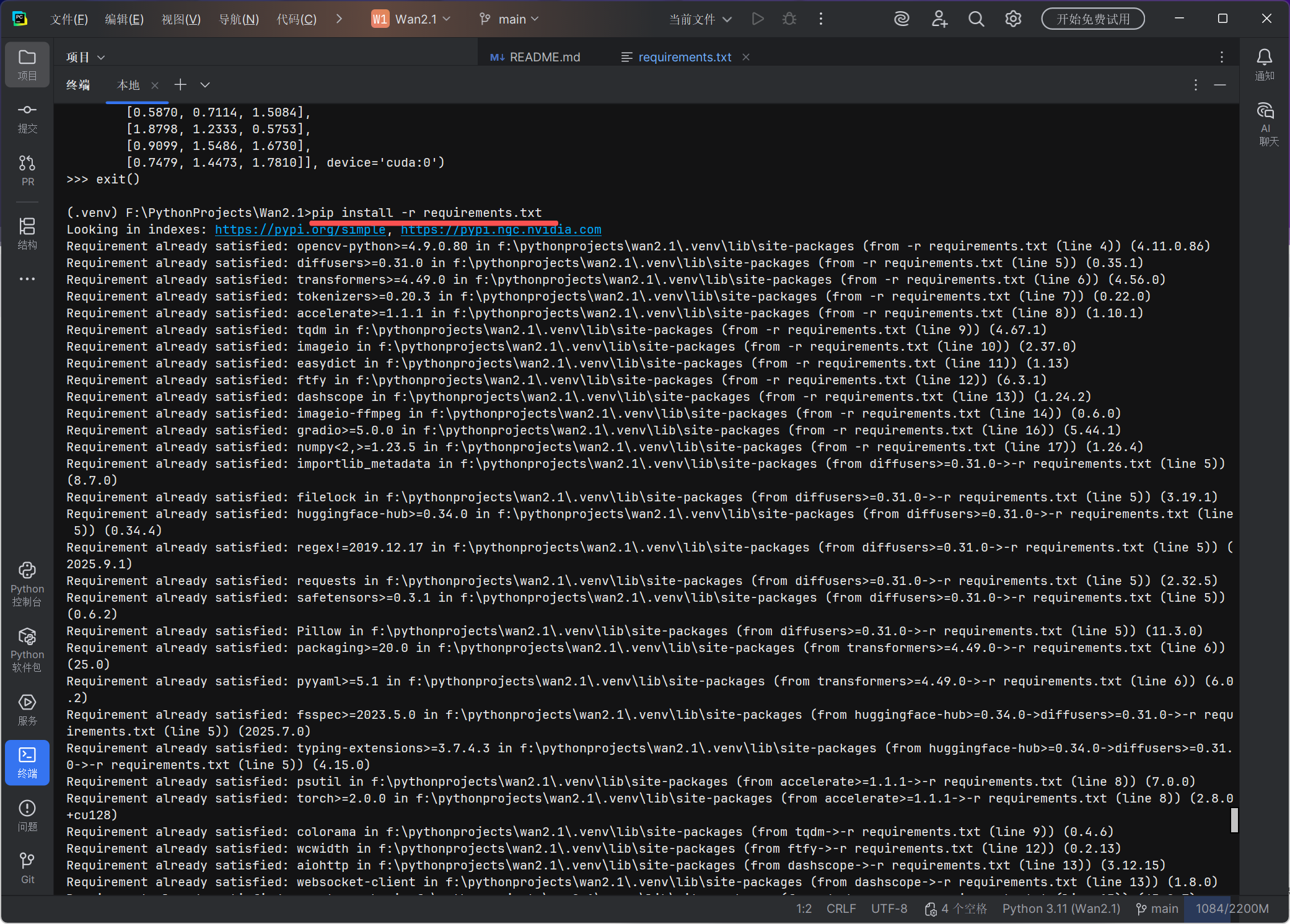
Task: Click the Debug bug icon
Action: point(789,19)
